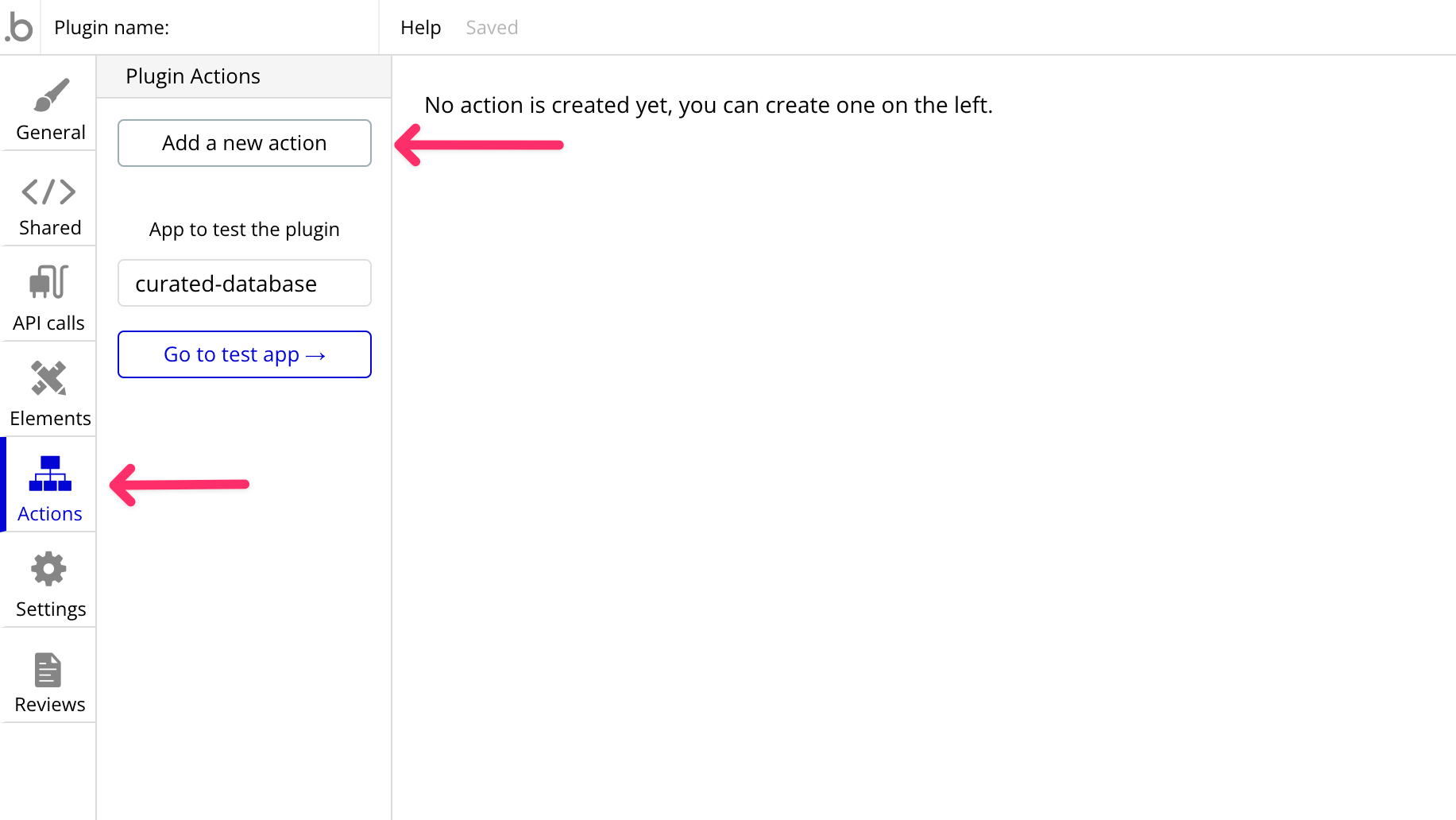This screenshot has height=820, width=1456.
Task: Click the Actions hierarchy icon
Action: [50, 474]
